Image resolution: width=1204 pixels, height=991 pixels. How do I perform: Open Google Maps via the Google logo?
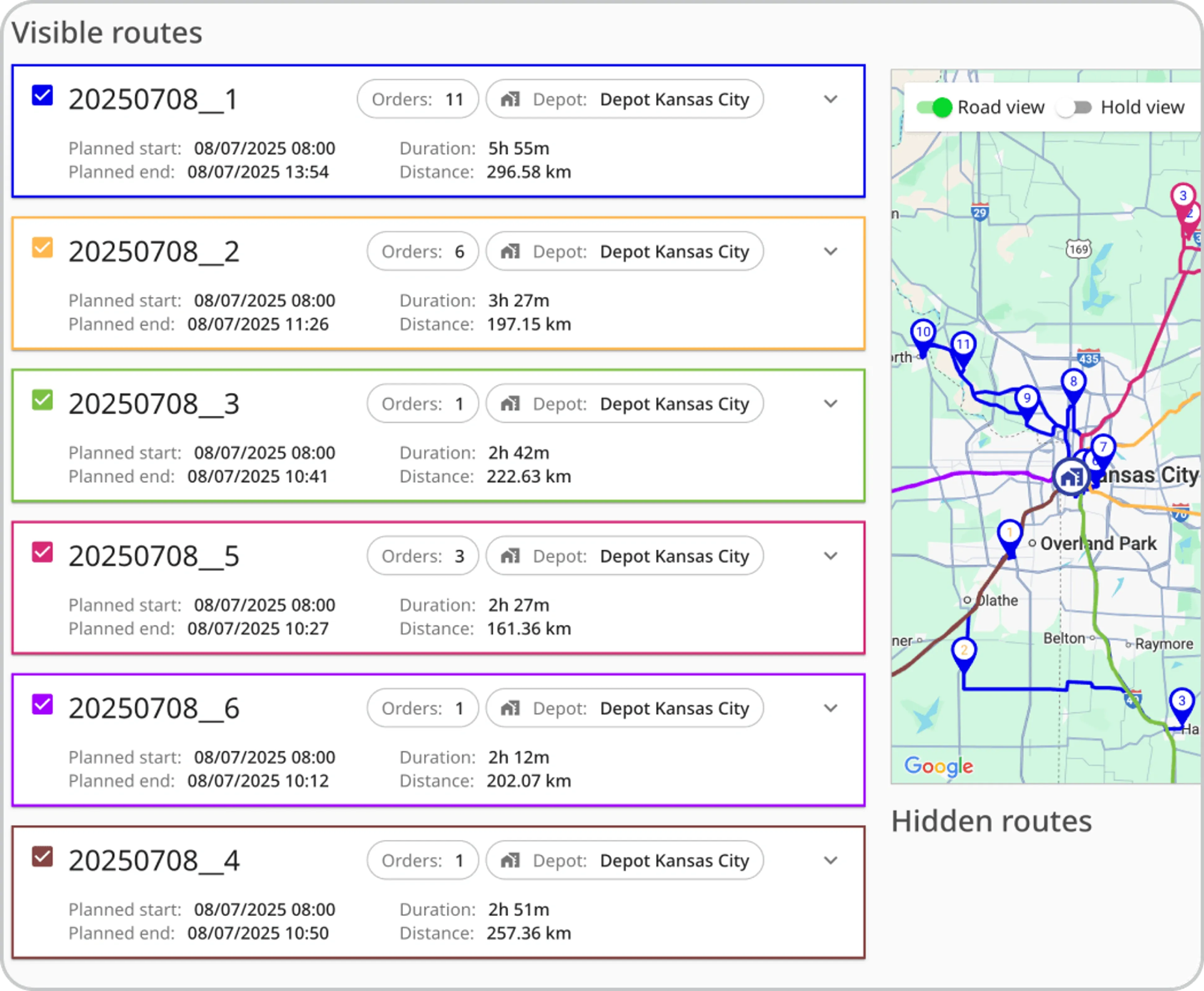point(938,767)
